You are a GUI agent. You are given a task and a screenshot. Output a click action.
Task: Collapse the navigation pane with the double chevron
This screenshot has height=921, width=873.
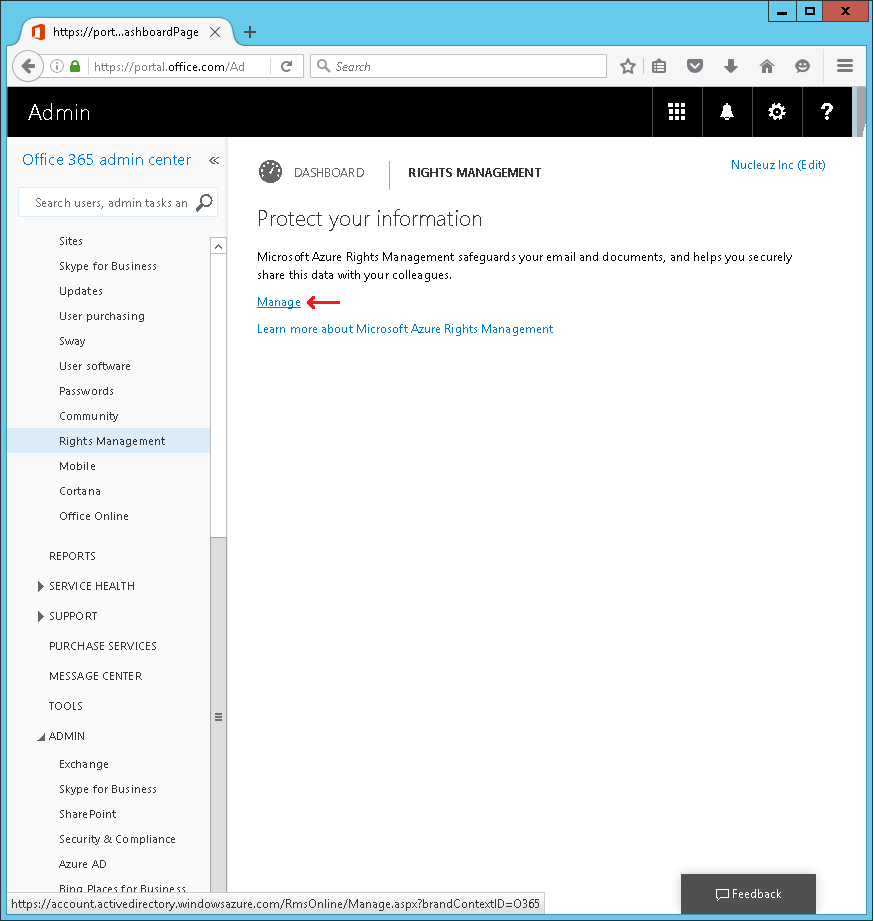coord(214,160)
